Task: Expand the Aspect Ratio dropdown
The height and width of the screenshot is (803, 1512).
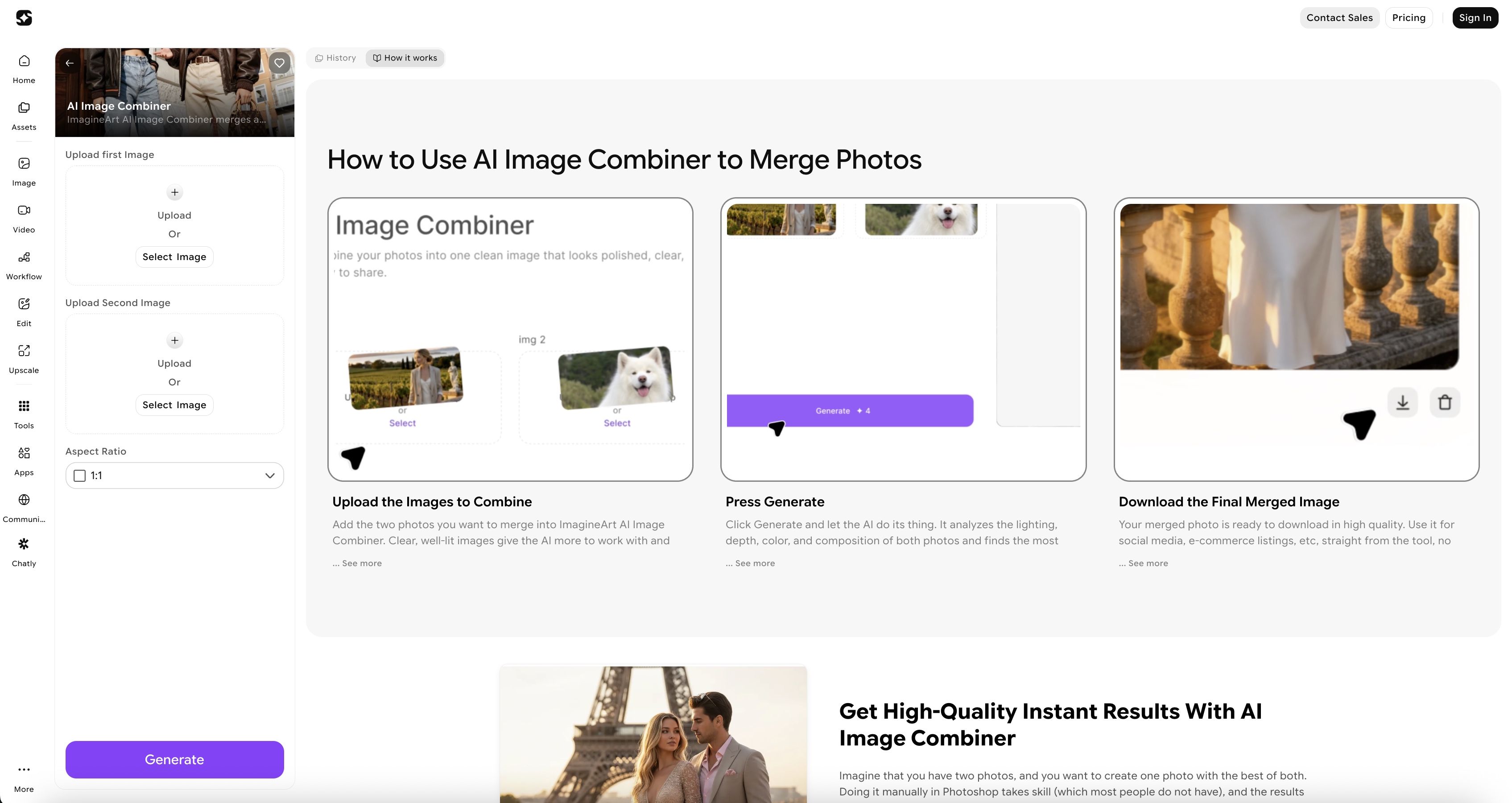Action: click(269, 476)
